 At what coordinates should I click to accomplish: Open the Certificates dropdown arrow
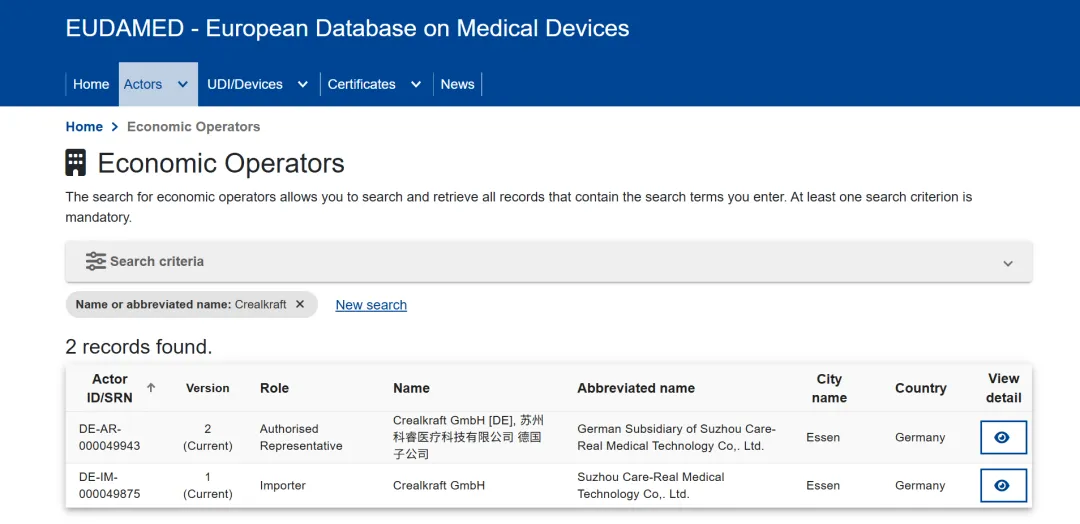pos(416,84)
